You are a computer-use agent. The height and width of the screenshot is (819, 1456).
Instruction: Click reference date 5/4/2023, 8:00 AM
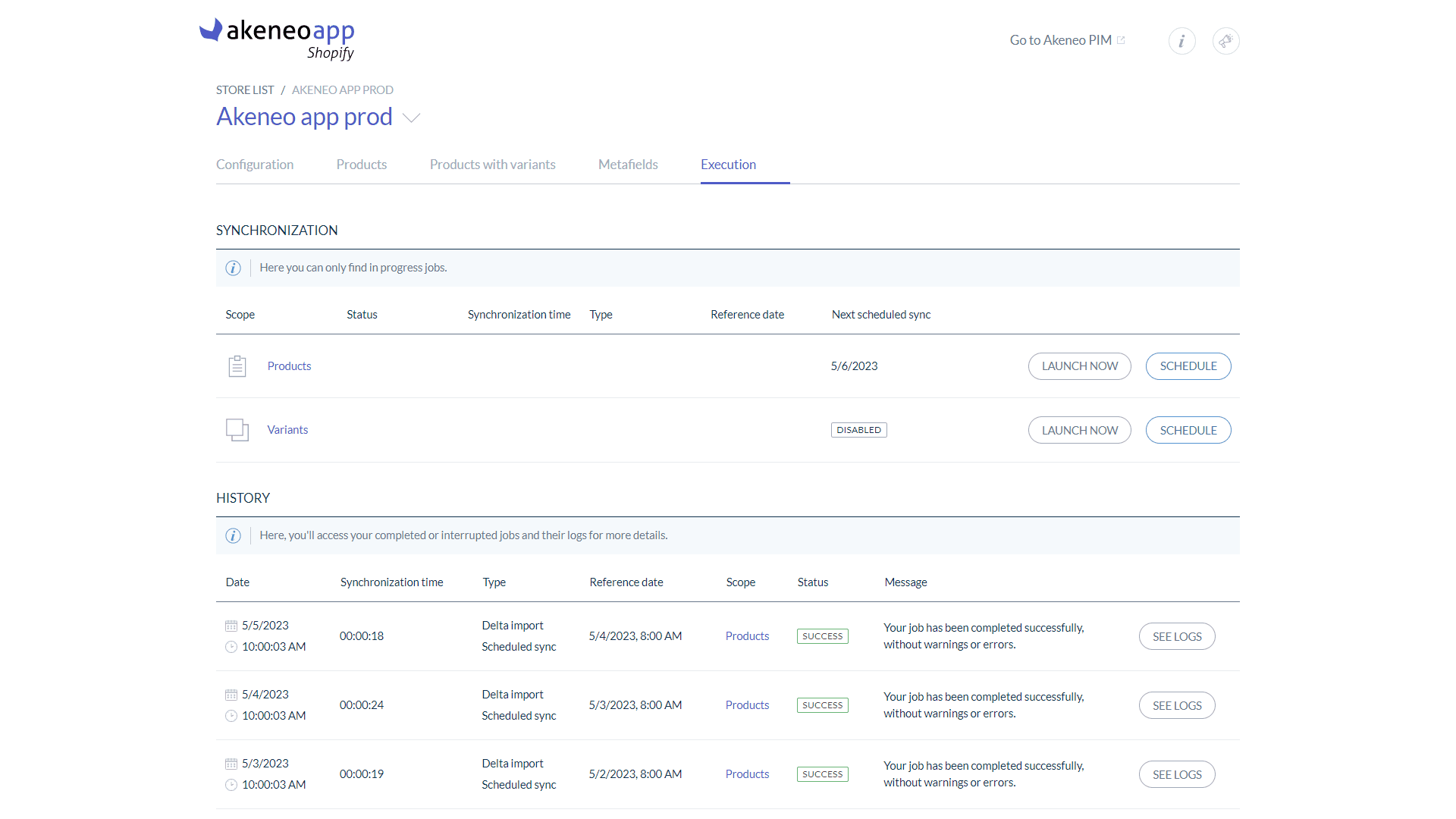(x=635, y=636)
